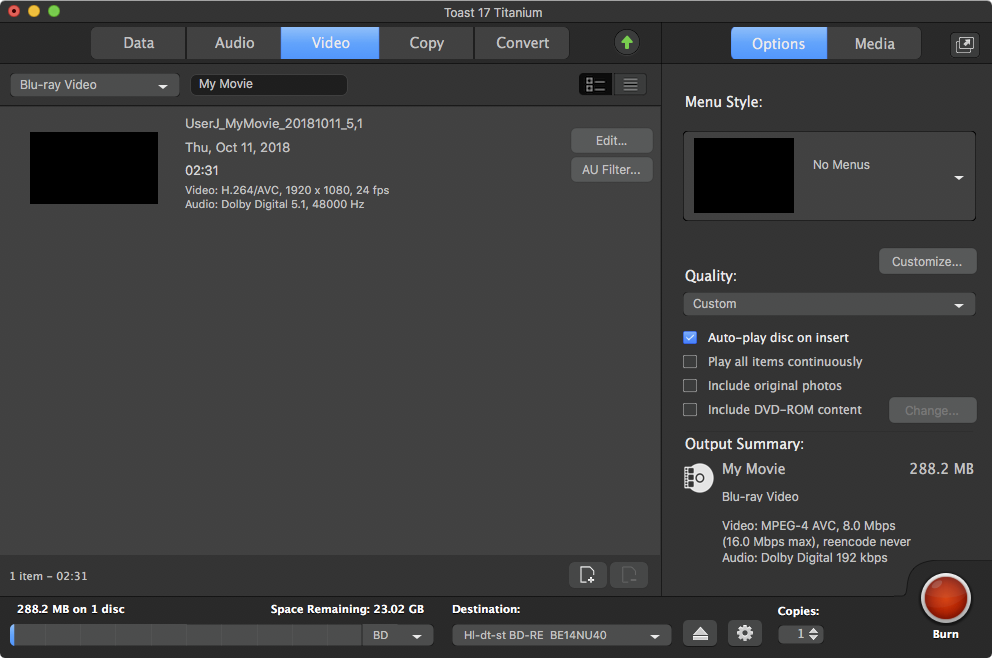Switch to detailed list view icon
This screenshot has height=658, width=992.
tap(595, 84)
